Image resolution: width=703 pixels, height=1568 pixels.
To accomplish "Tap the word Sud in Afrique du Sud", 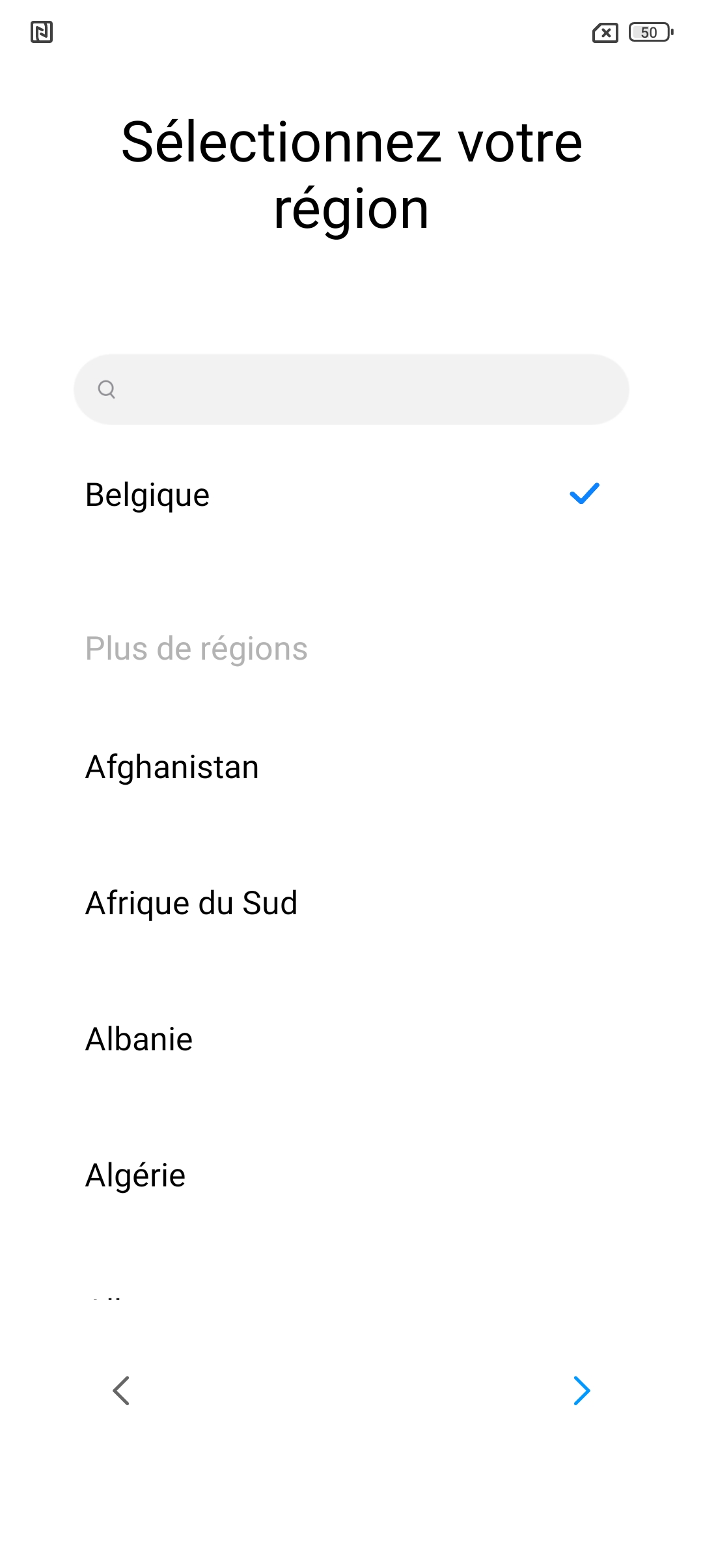I will pyautogui.click(x=269, y=903).
